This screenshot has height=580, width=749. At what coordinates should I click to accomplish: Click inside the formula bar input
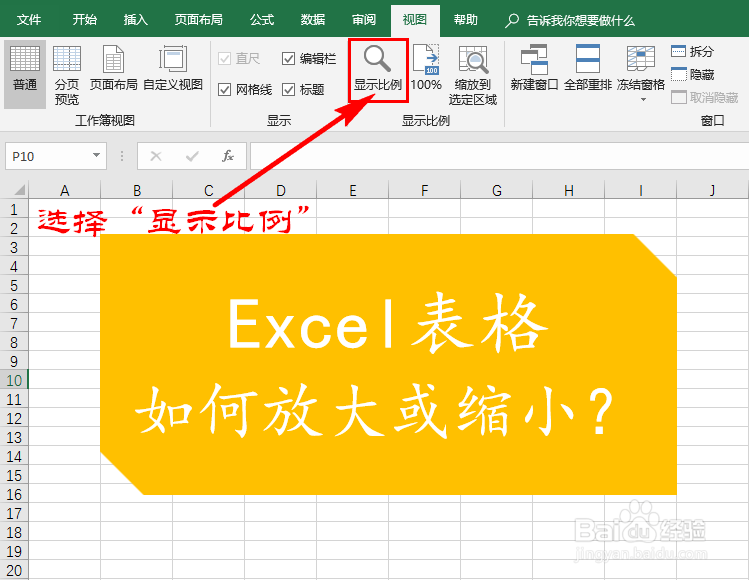pyautogui.click(x=499, y=156)
